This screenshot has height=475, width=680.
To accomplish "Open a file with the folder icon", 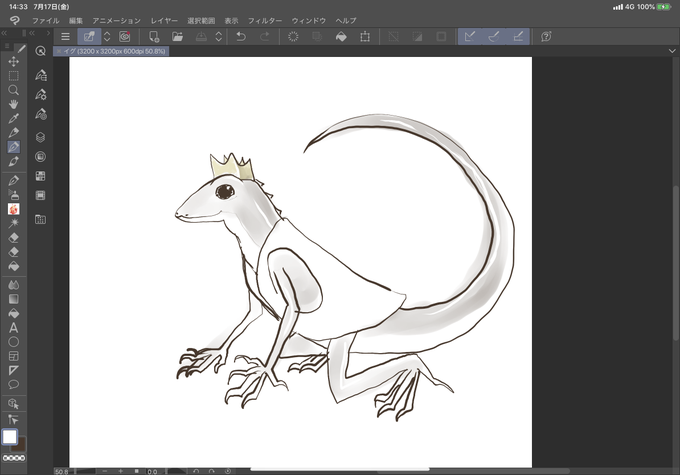I will point(177,36).
